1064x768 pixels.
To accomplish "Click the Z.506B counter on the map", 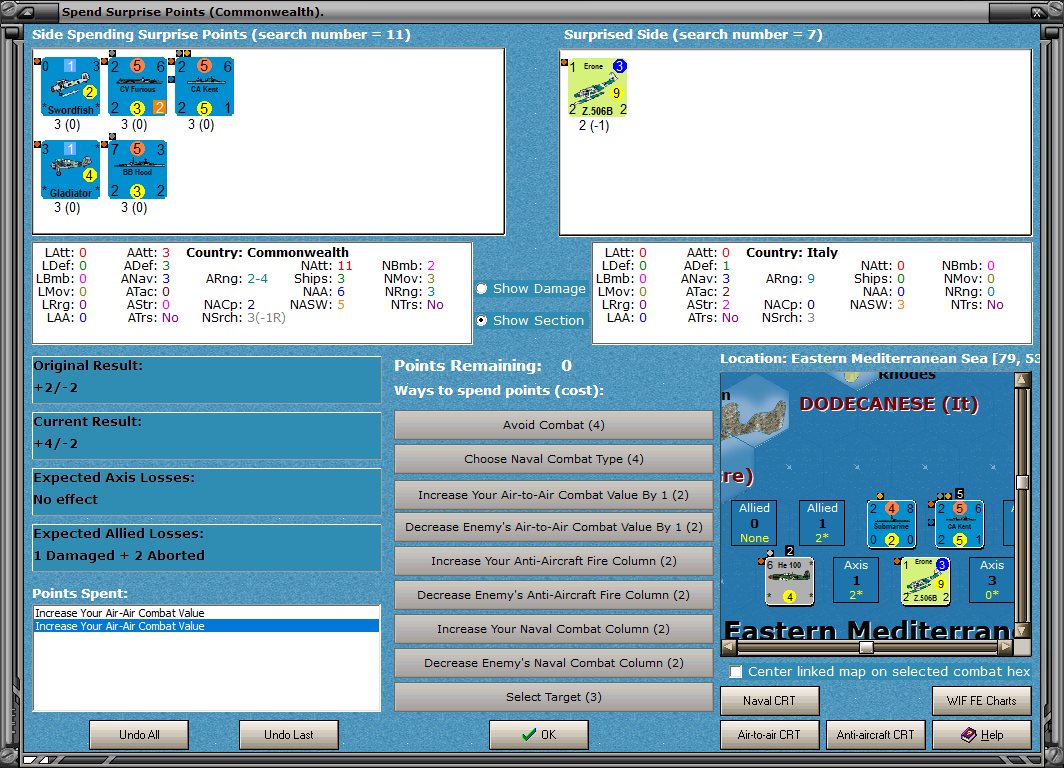I will coord(926,581).
